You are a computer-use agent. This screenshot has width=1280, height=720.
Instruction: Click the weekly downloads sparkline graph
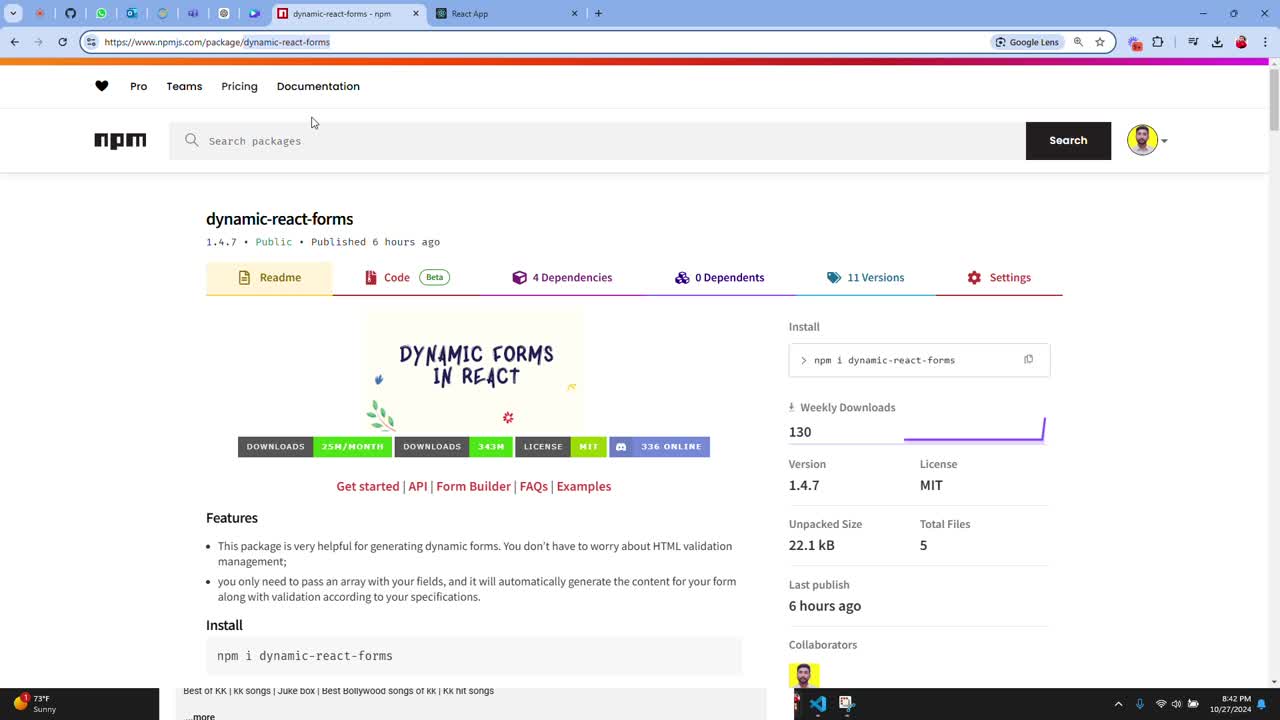click(974, 430)
